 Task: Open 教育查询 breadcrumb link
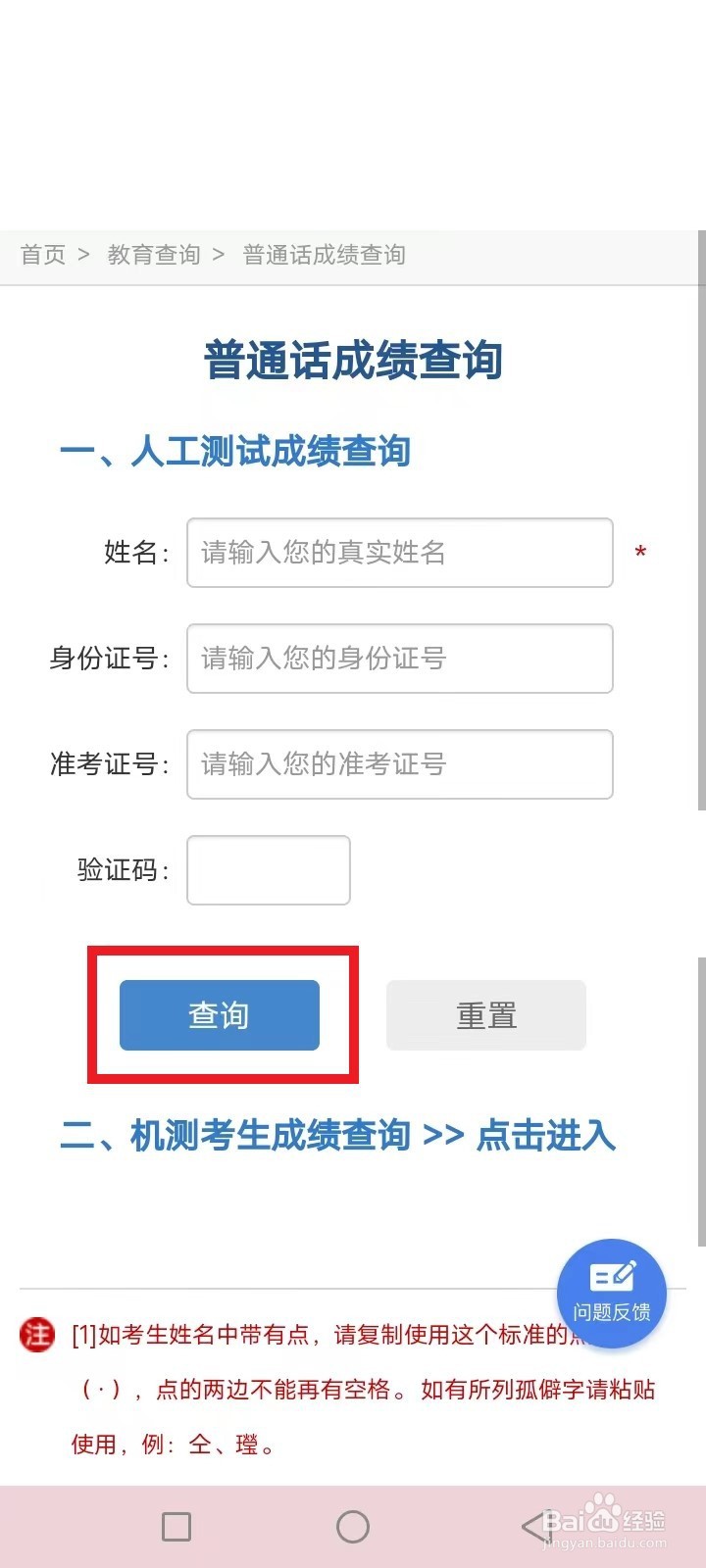pos(154,255)
